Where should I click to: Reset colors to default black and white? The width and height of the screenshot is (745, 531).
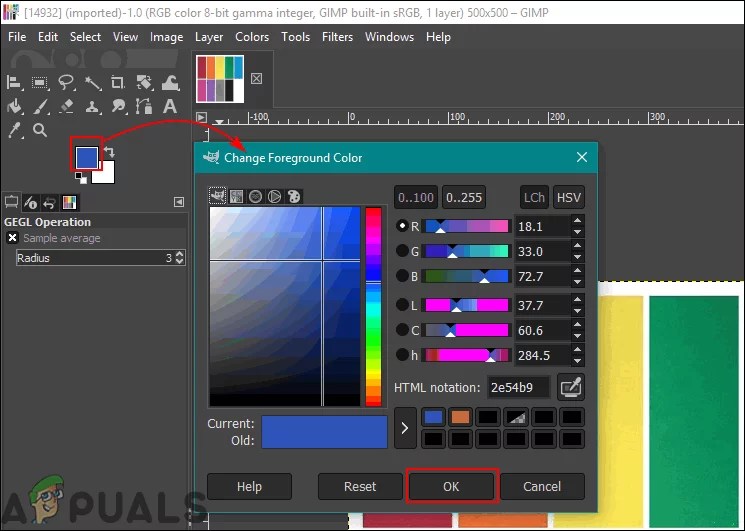[x=81, y=178]
